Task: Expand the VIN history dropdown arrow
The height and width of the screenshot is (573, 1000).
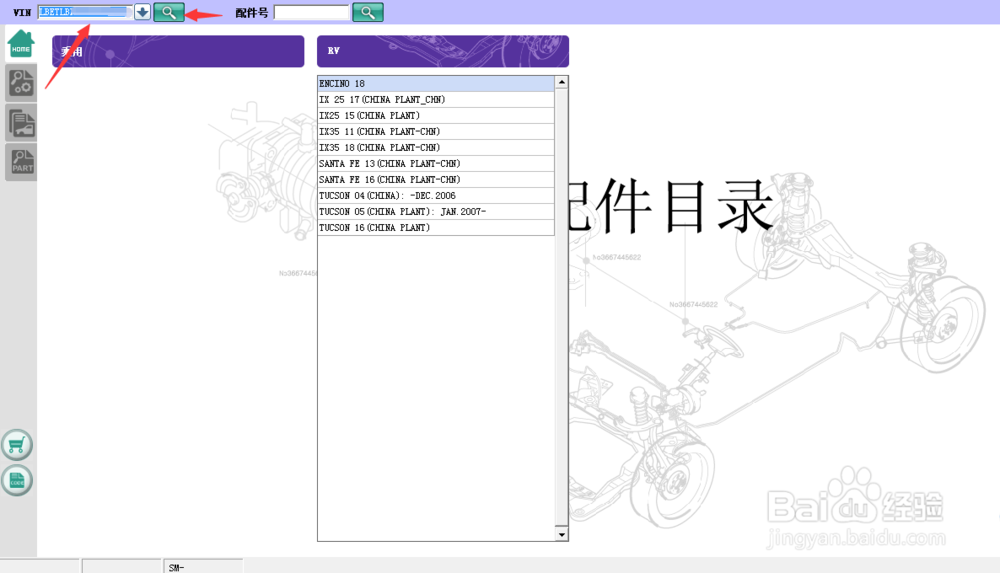Action: [142, 12]
